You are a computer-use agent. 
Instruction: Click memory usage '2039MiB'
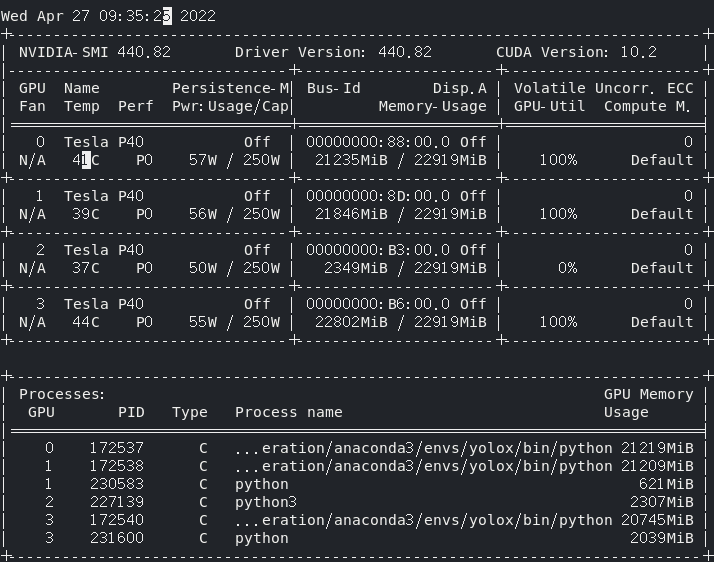[662, 538]
